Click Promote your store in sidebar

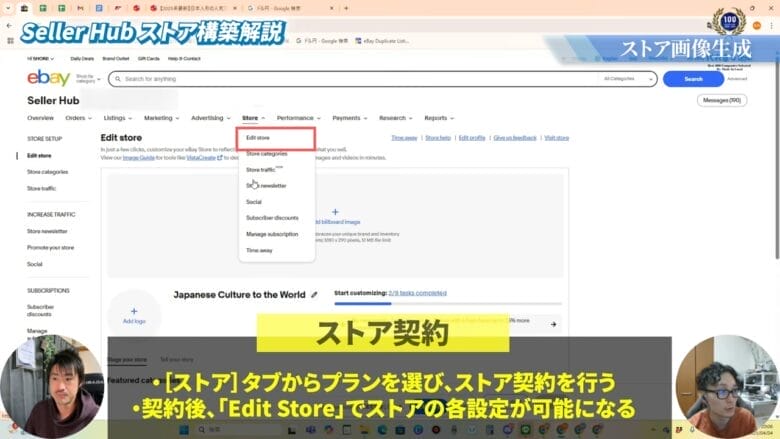tap(50, 248)
